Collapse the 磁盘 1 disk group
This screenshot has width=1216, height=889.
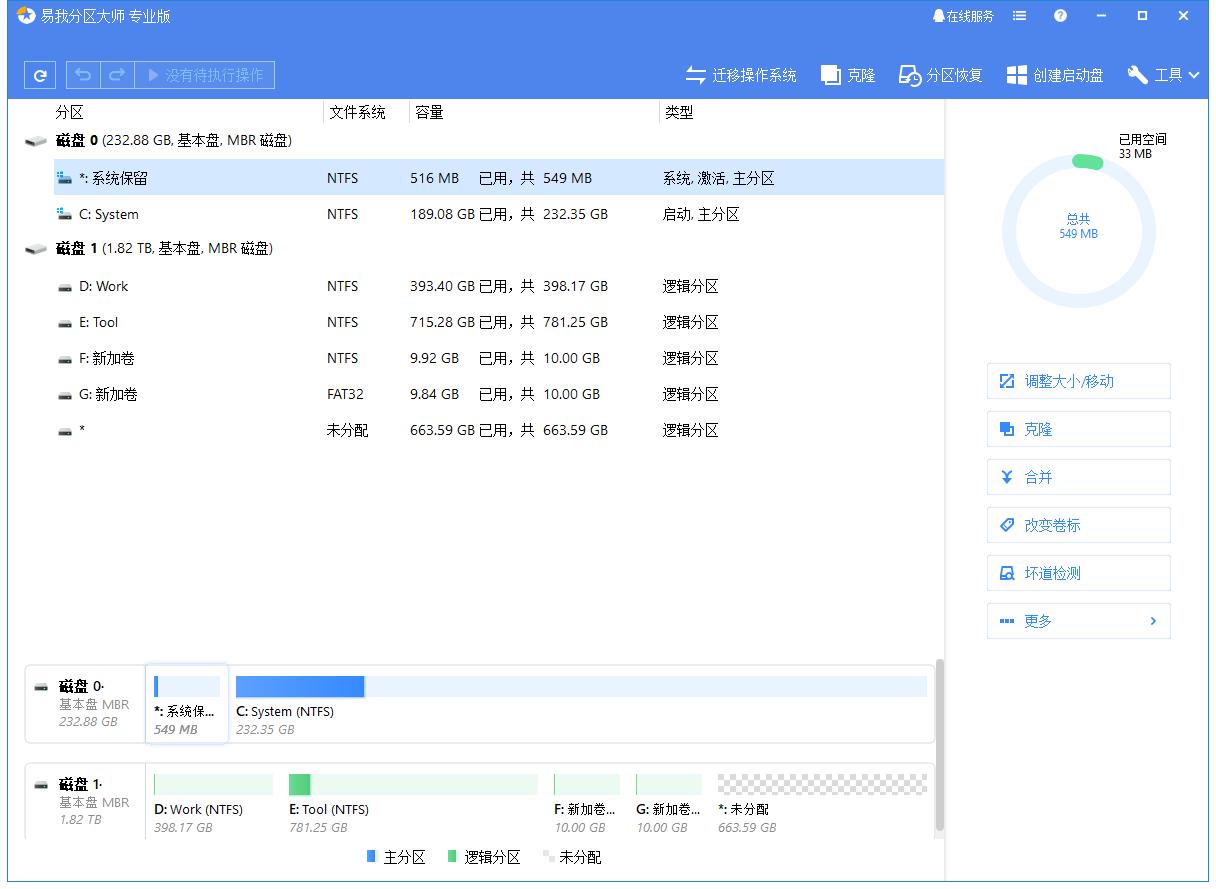tap(34, 248)
